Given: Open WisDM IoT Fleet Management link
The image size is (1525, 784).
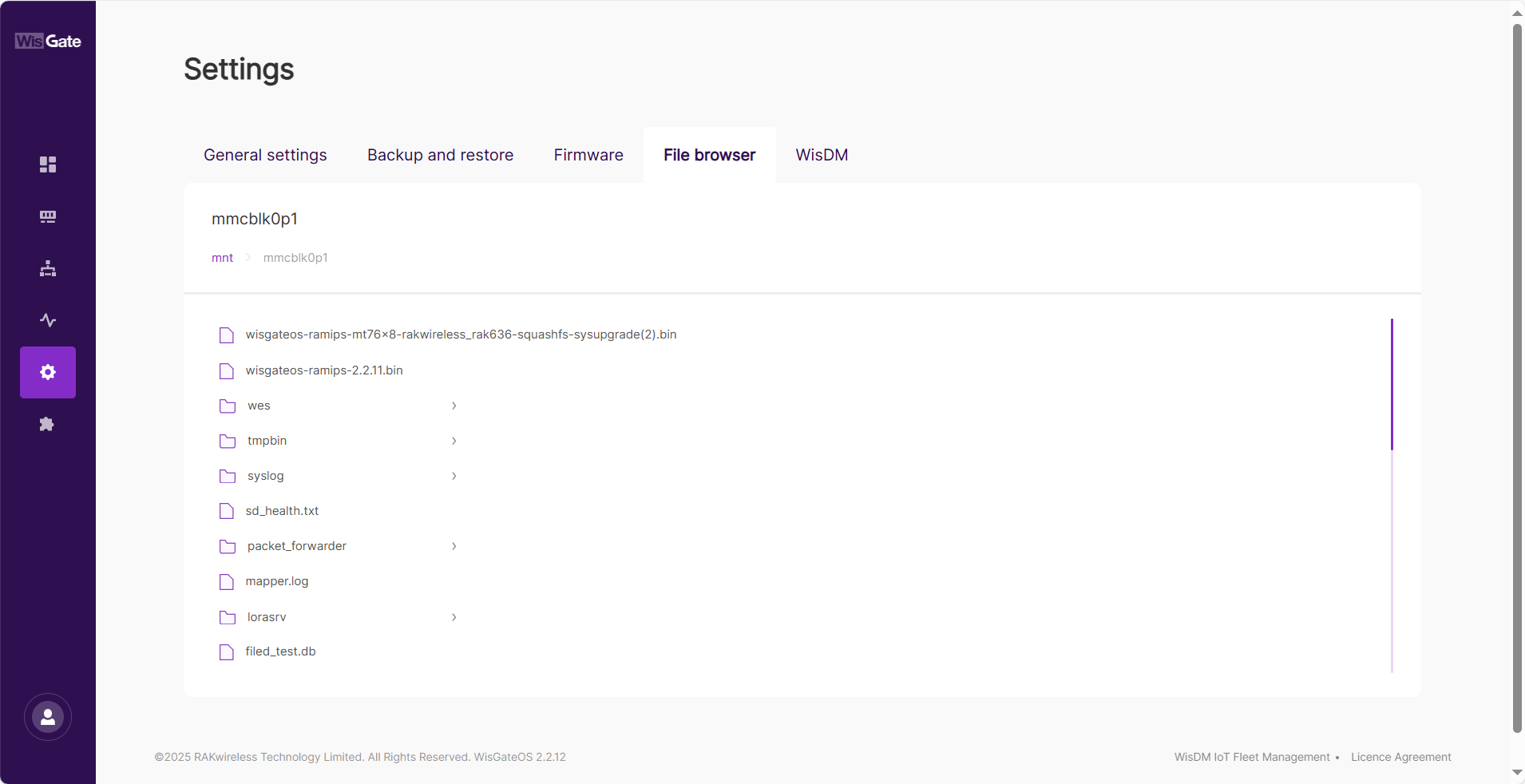Looking at the screenshot, I should (x=1252, y=757).
